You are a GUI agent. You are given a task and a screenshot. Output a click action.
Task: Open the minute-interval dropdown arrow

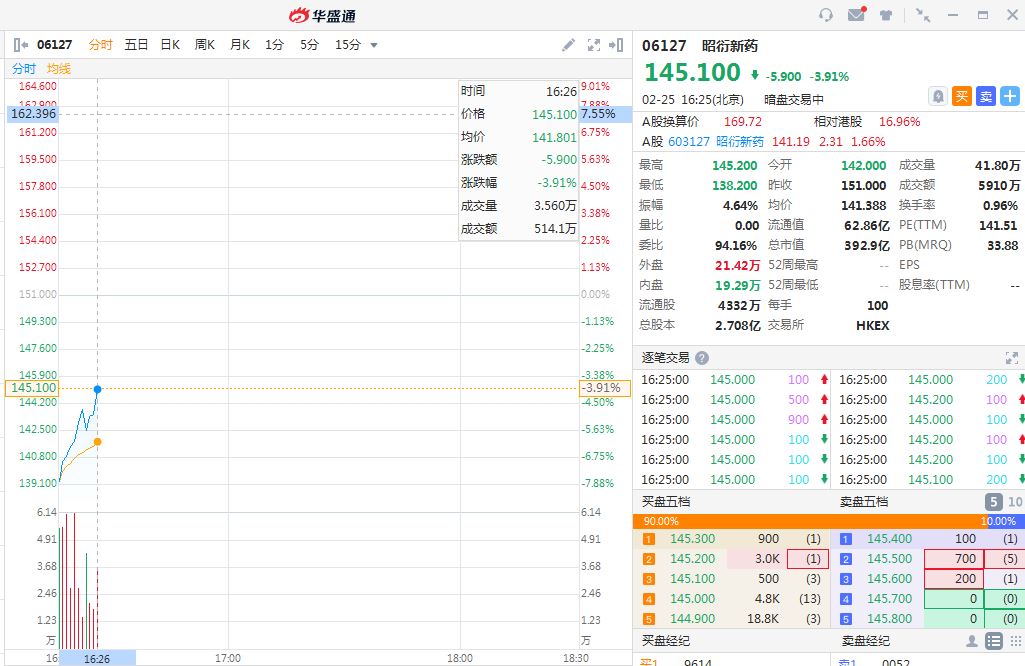[374, 45]
